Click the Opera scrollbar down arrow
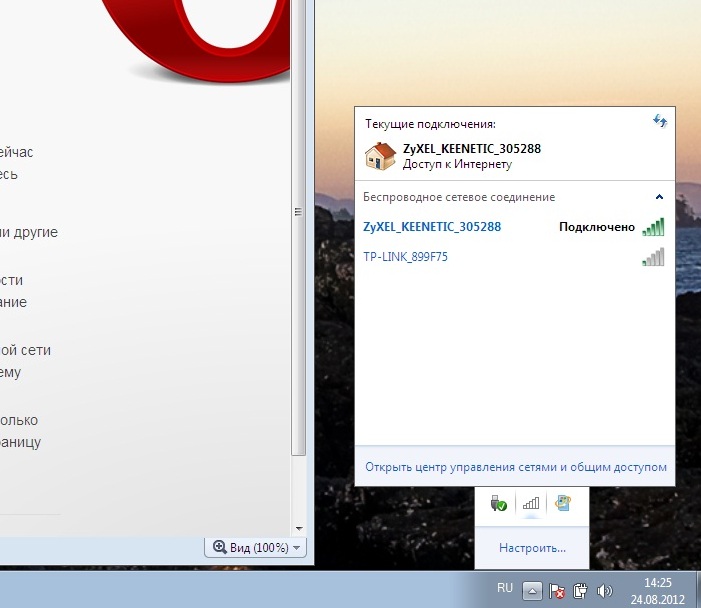 [x=299, y=529]
